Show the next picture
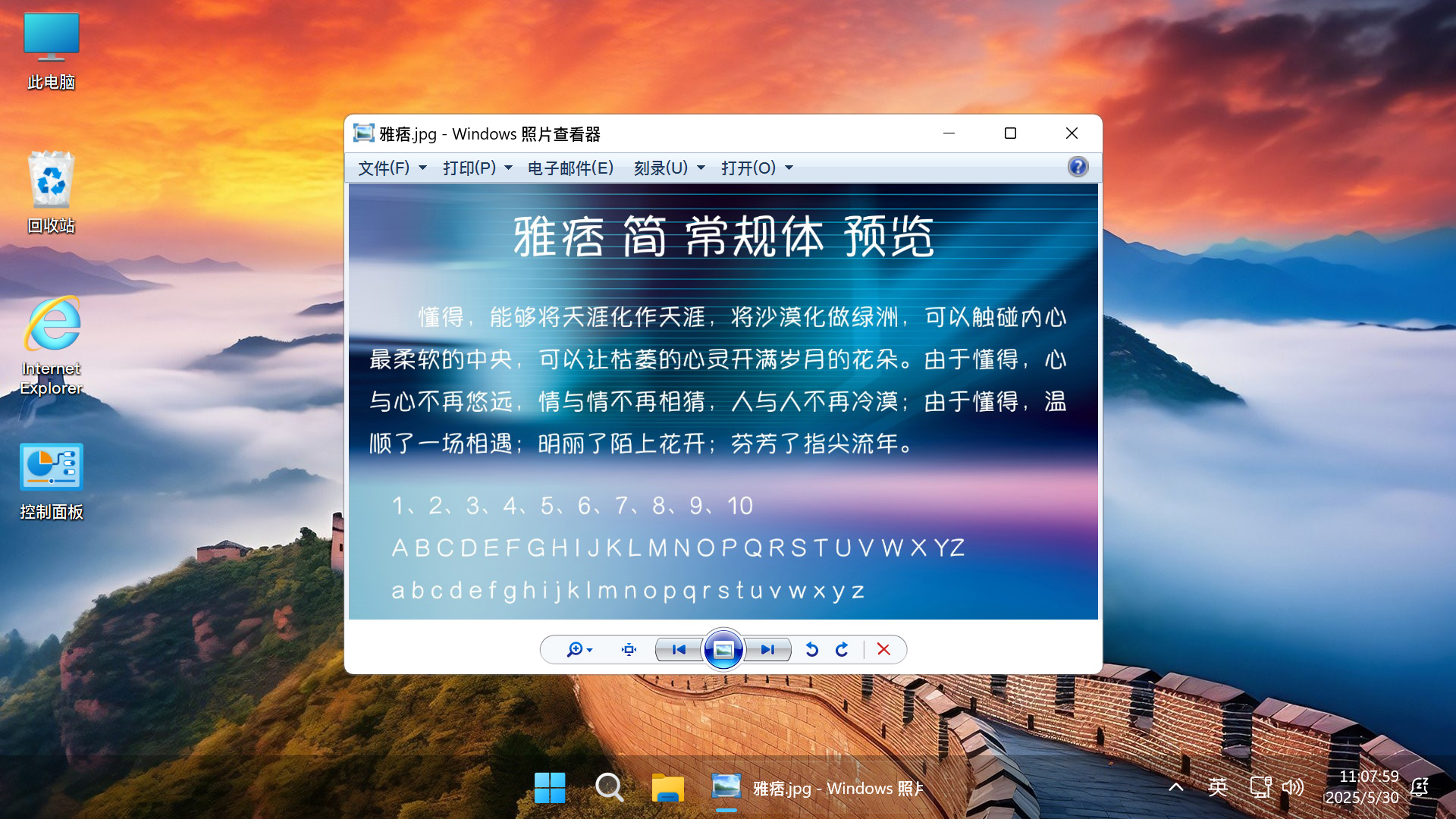The width and height of the screenshot is (1456, 819). pos(767,650)
